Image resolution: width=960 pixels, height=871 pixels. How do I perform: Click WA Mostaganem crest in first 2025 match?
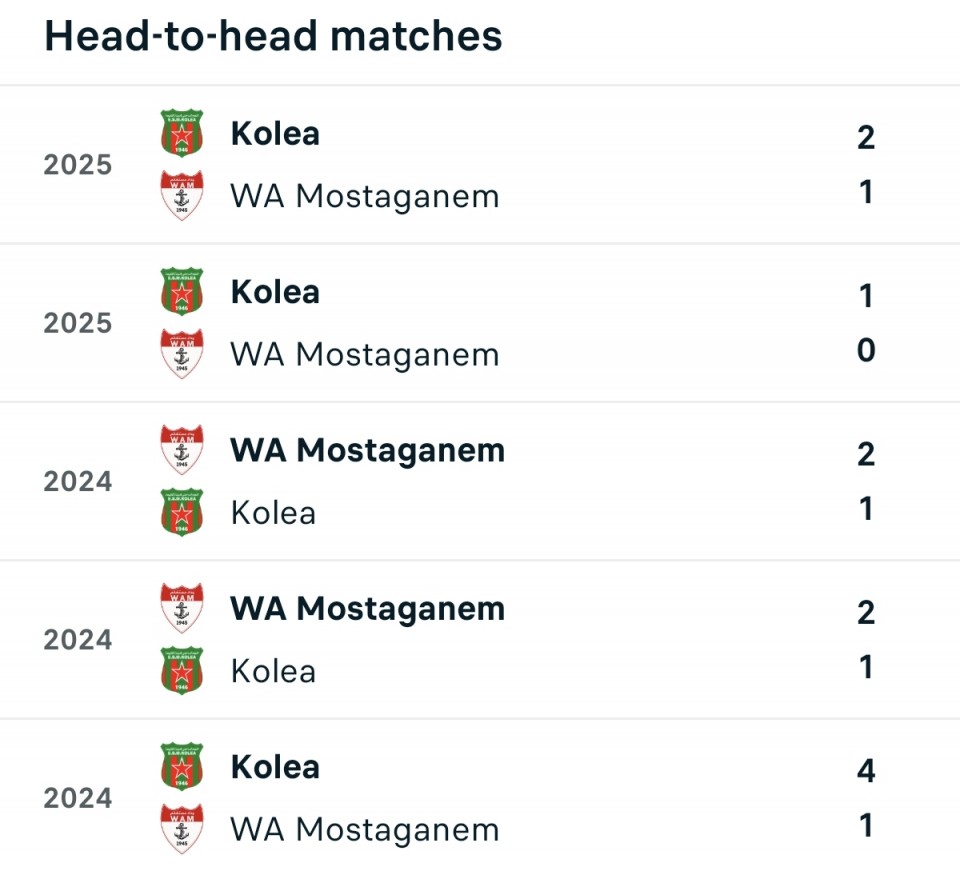[x=182, y=195]
